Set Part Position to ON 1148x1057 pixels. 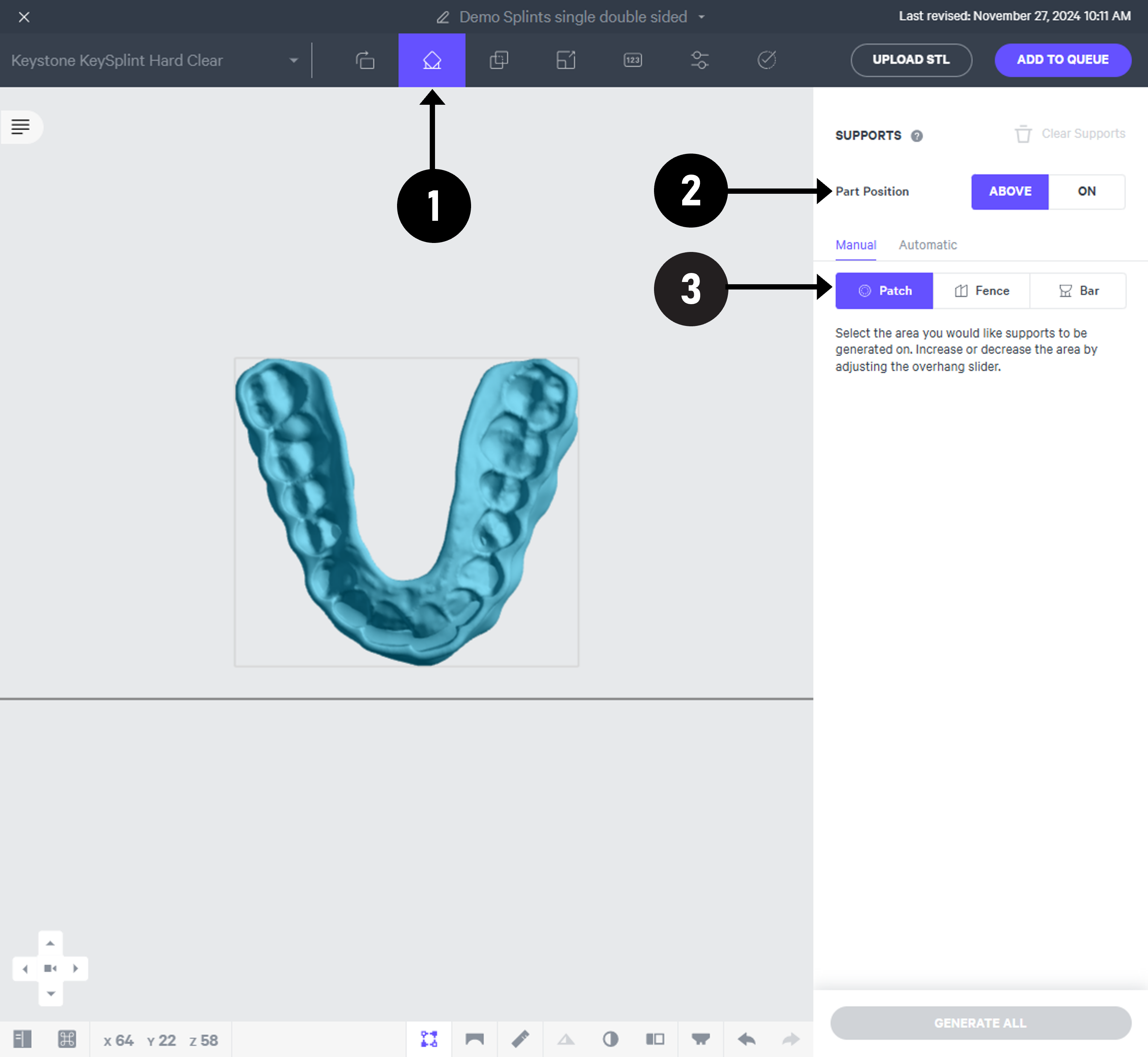tap(1087, 191)
